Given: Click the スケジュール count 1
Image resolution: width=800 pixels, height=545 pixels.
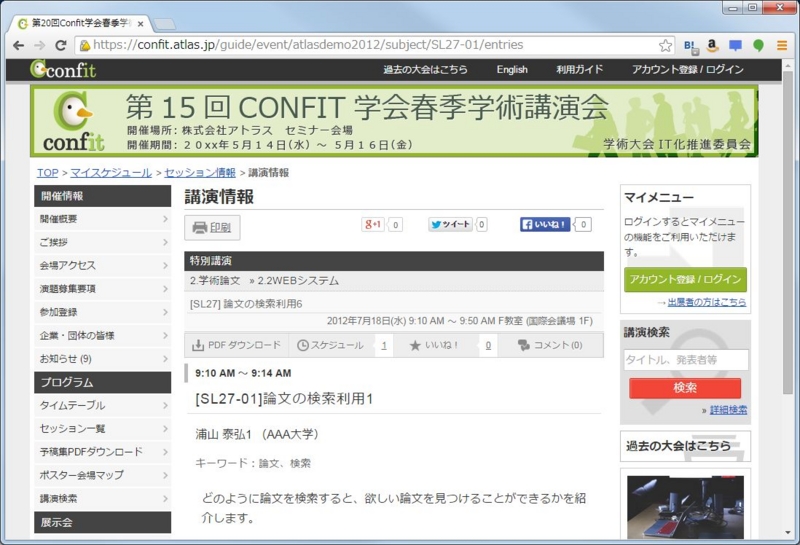Looking at the screenshot, I should [x=384, y=346].
